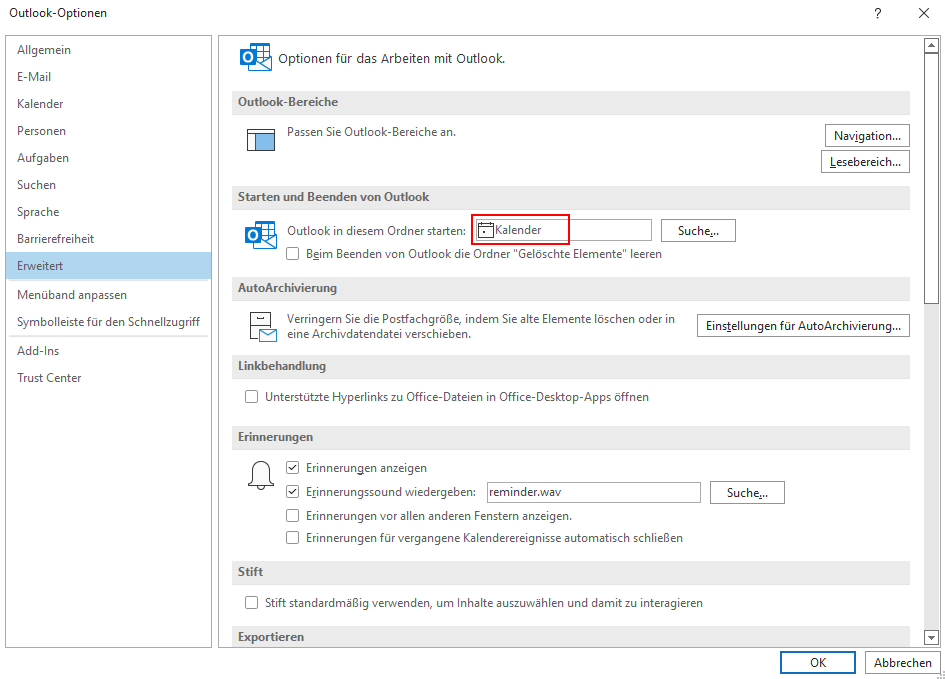Switch to Kalender options
945x679 pixels.
click(108, 104)
